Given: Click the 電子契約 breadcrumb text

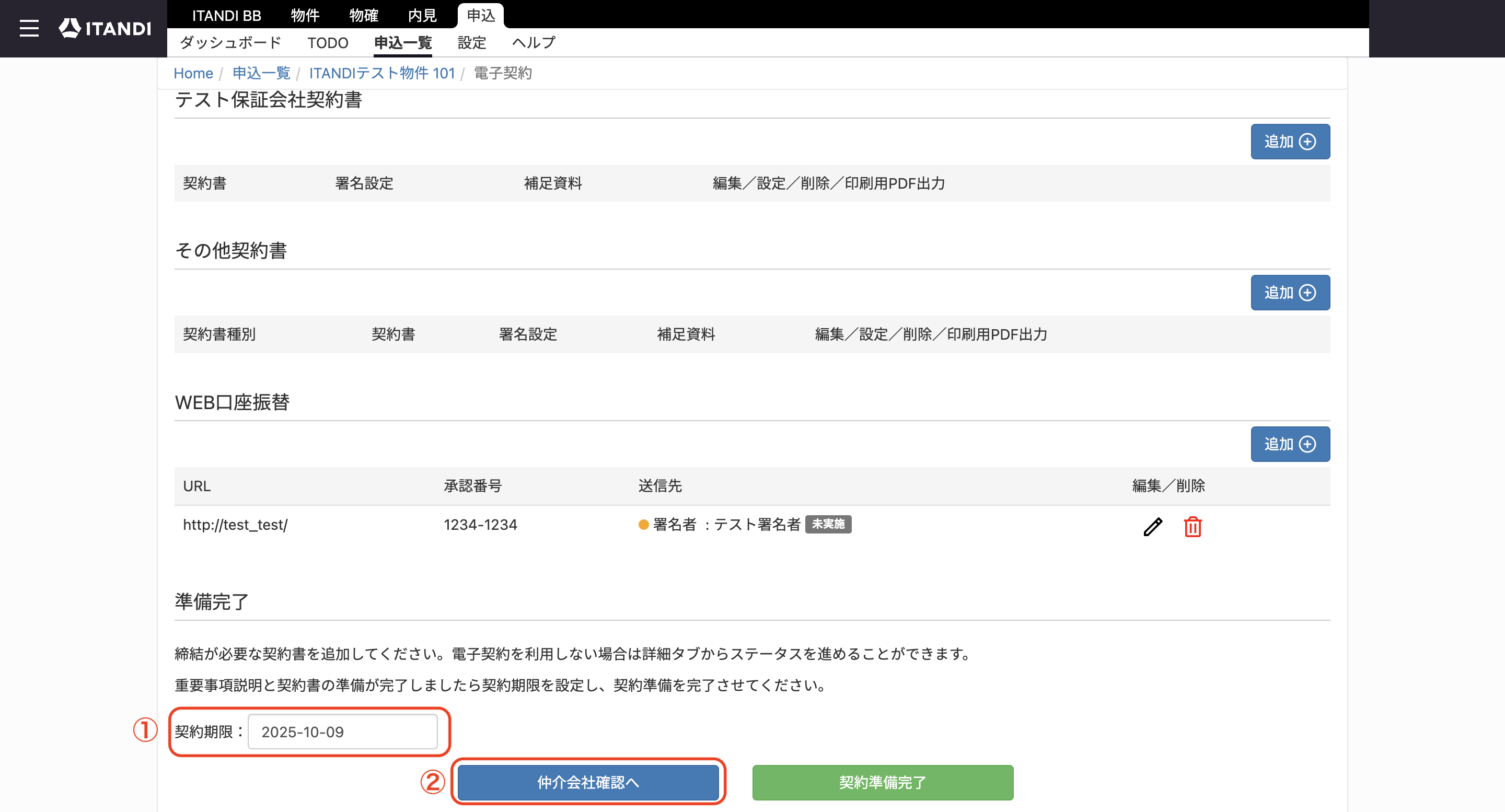Looking at the screenshot, I should click(x=502, y=73).
